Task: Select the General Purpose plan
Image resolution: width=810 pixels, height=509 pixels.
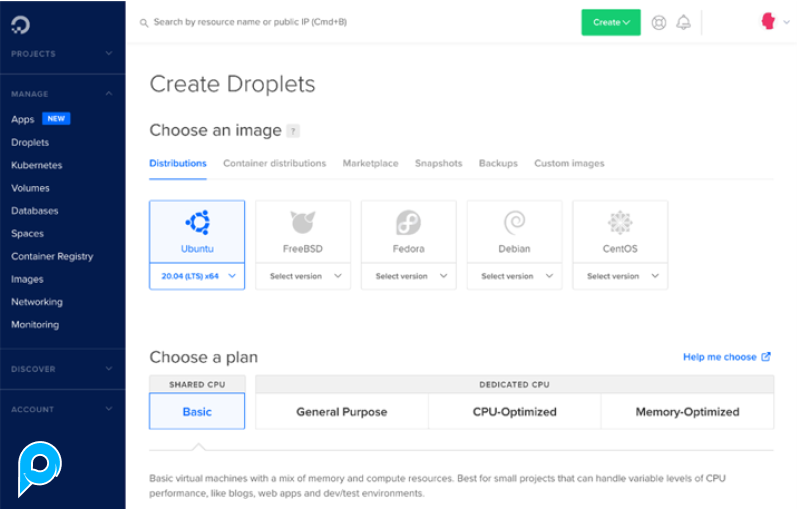Action: click(x=341, y=411)
